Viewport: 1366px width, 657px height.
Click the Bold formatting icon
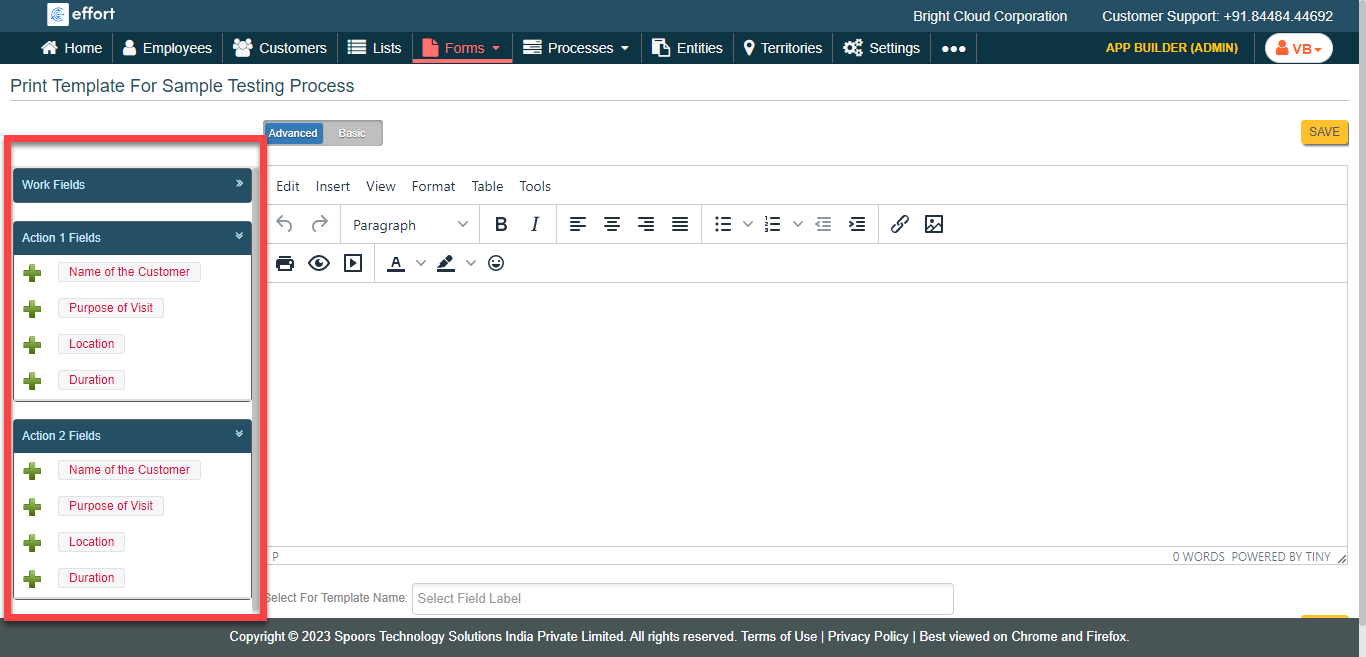coord(501,225)
